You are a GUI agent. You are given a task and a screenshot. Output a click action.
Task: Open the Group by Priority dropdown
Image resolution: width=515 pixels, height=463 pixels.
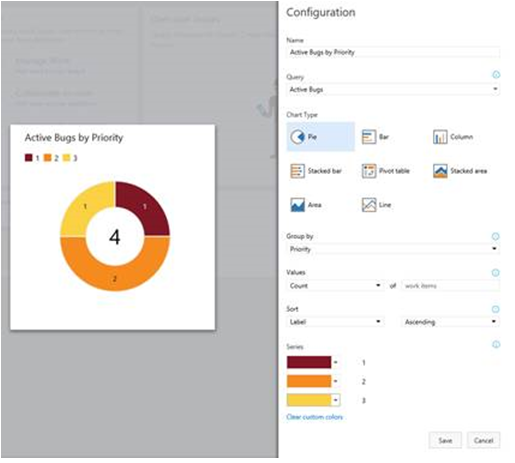pyautogui.click(x=393, y=249)
